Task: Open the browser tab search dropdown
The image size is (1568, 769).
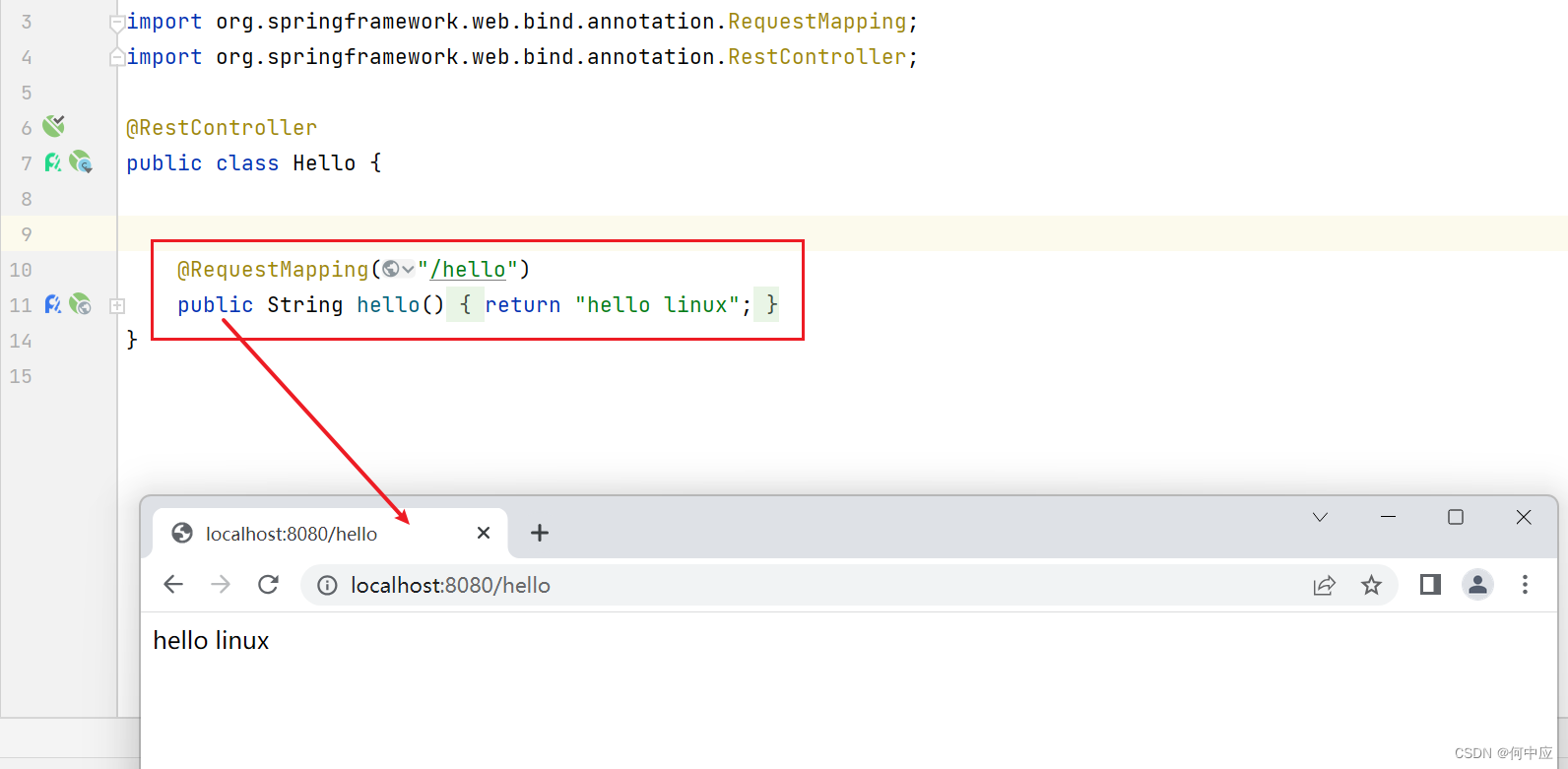Action: tap(1320, 517)
